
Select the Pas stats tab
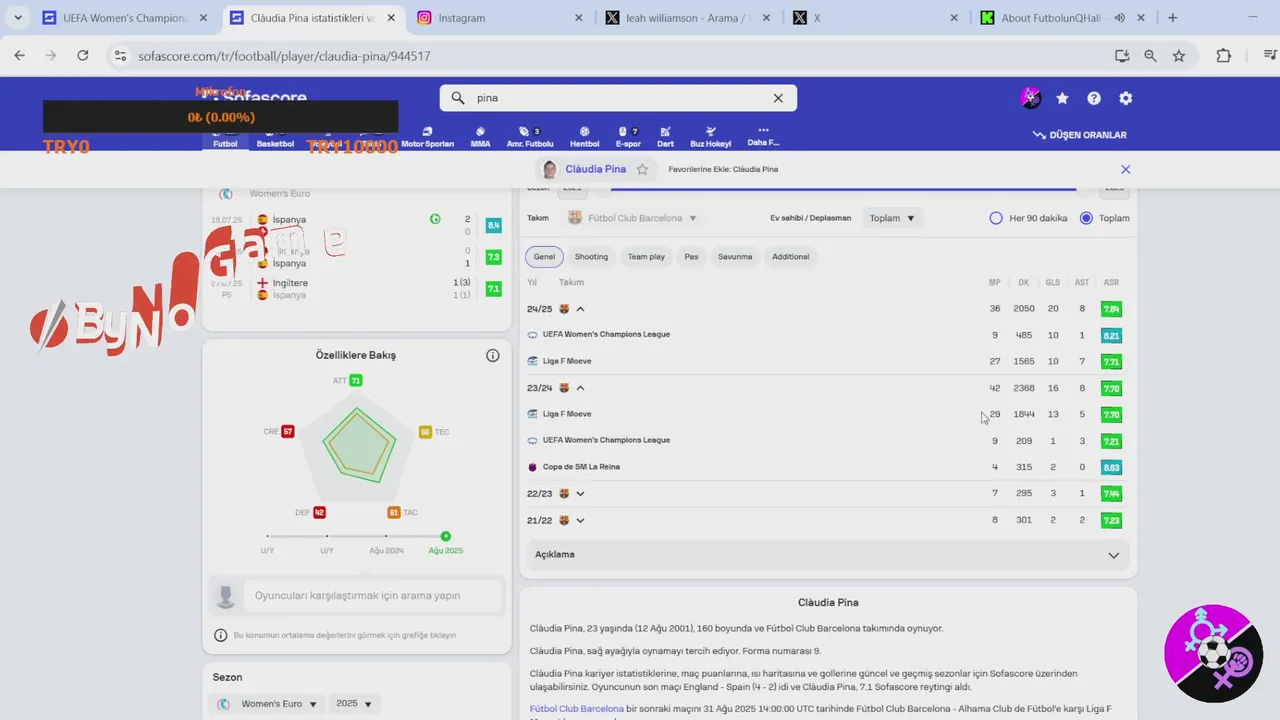[x=691, y=257]
